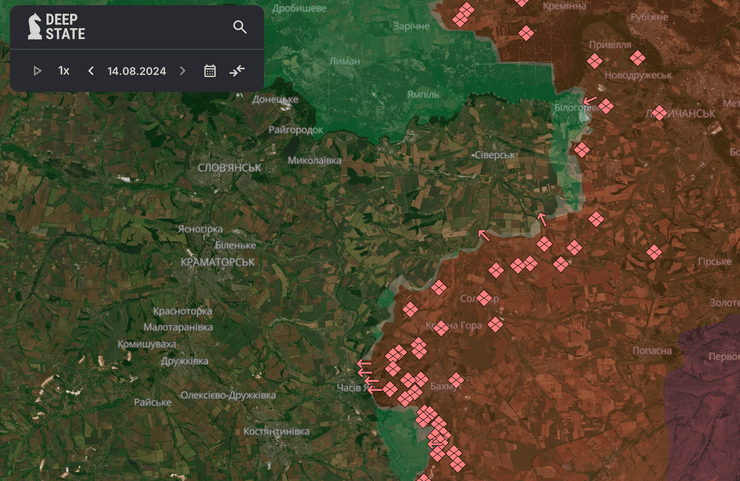Change the 1x playback speed
740x481 pixels.
pos(64,71)
